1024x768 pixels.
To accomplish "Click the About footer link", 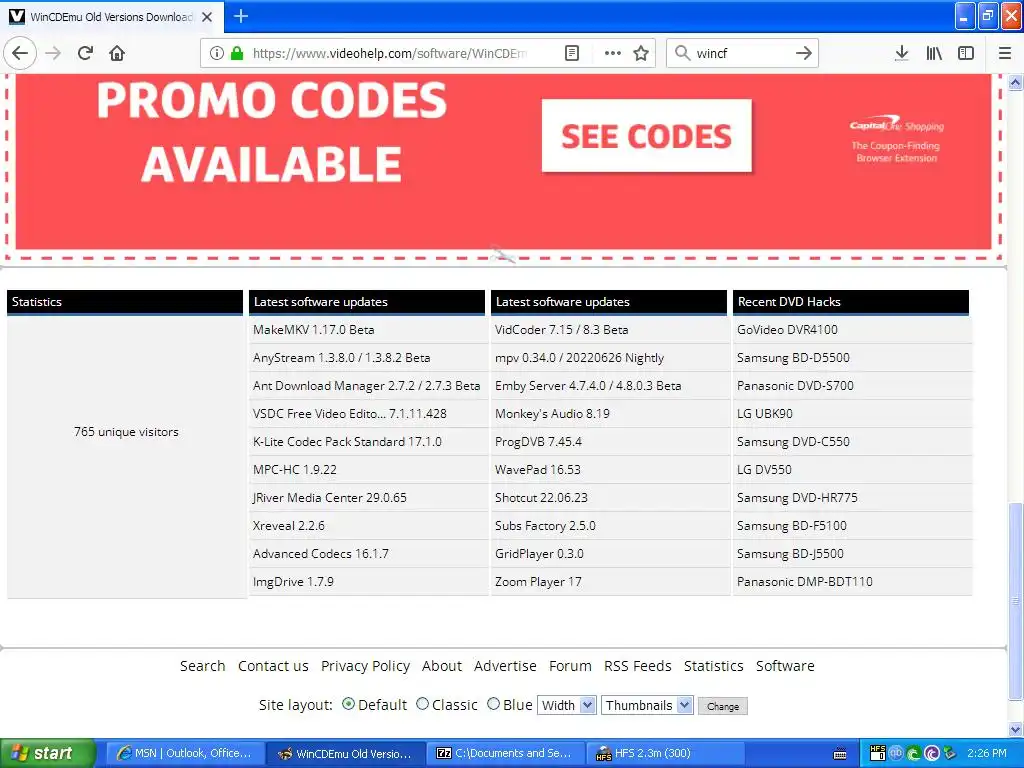I will 441,666.
